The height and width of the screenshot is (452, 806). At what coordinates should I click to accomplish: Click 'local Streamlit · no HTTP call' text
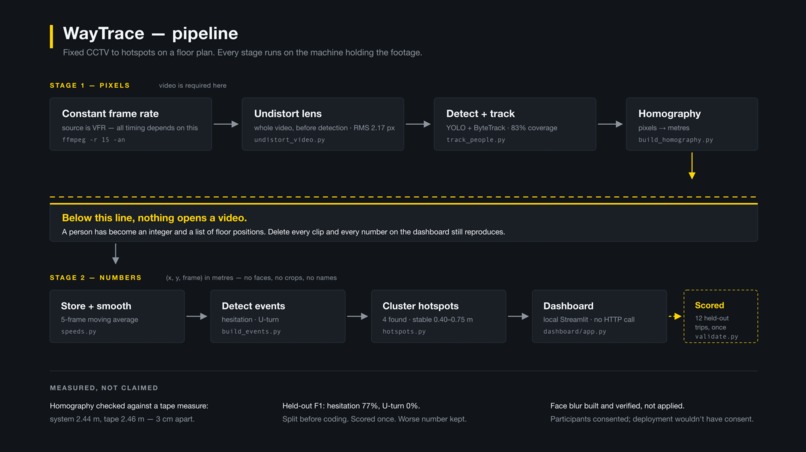pyautogui.click(x=589, y=319)
